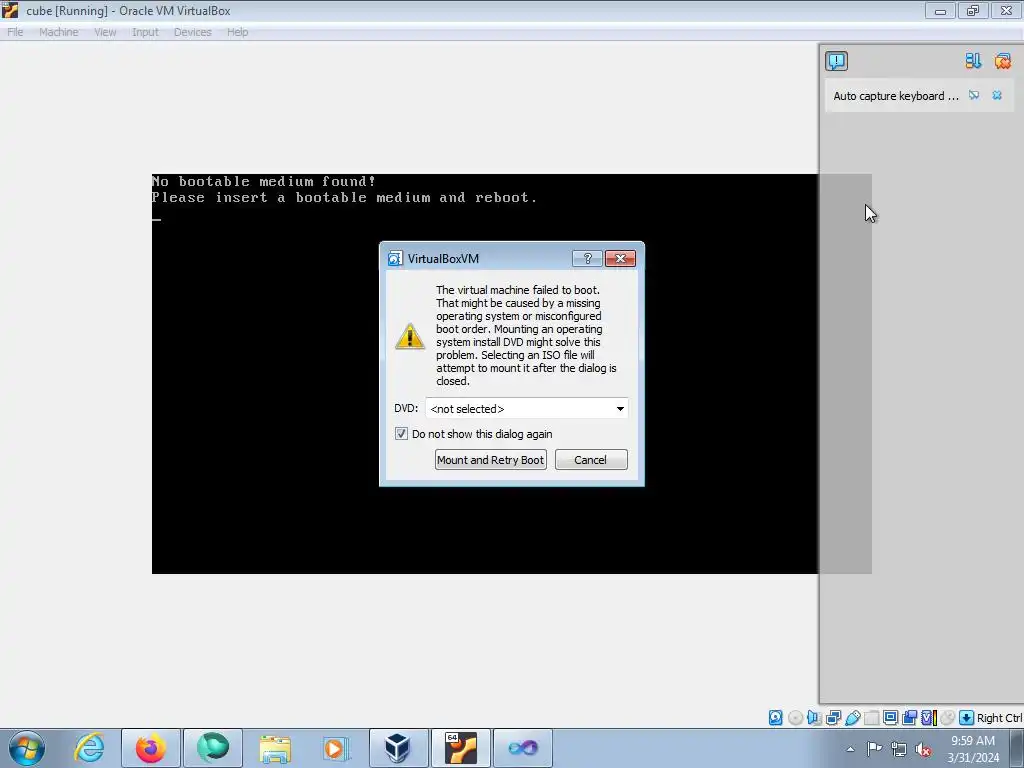The height and width of the screenshot is (768, 1024).
Task: Click the CPU virtualization status indicator
Action: 929,718
